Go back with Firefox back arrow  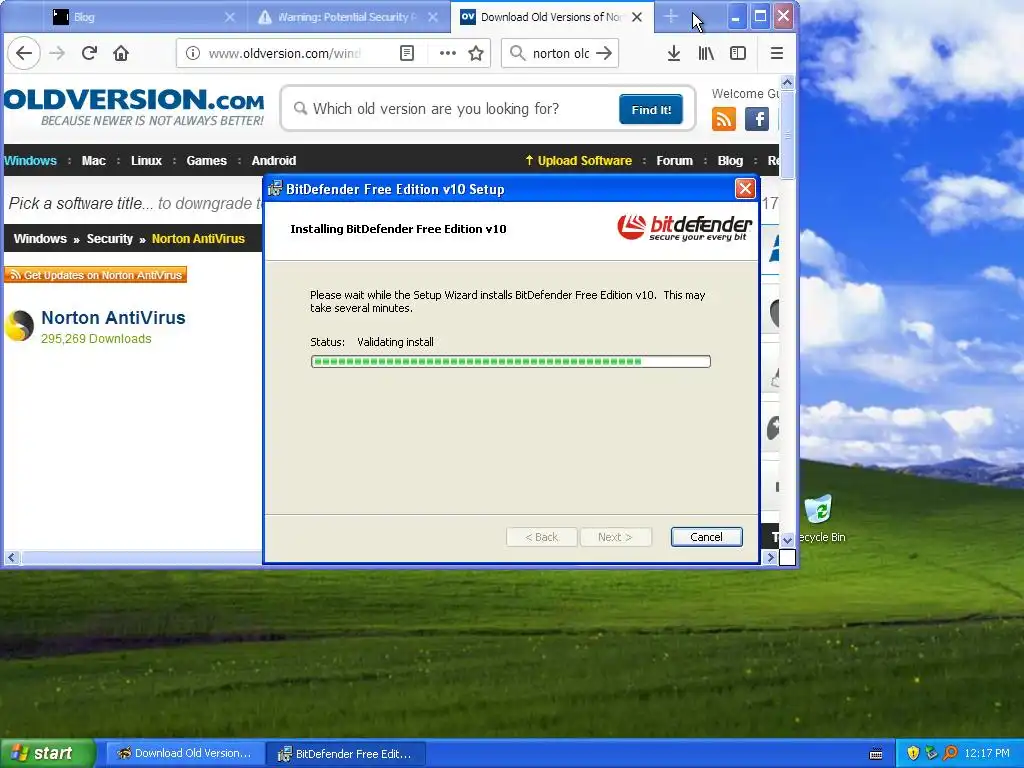point(24,53)
